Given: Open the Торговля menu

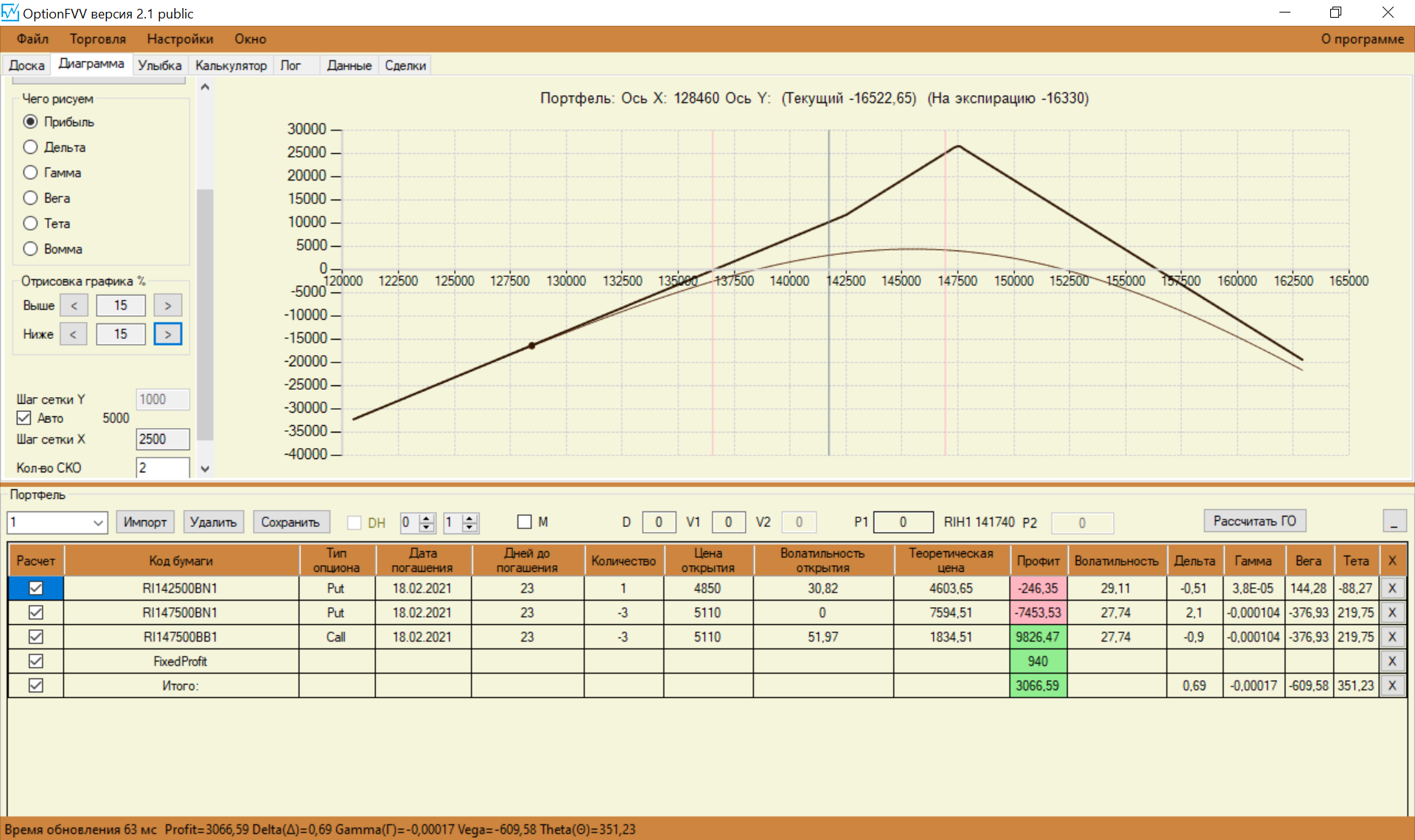Looking at the screenshot, I should (97, 39).
